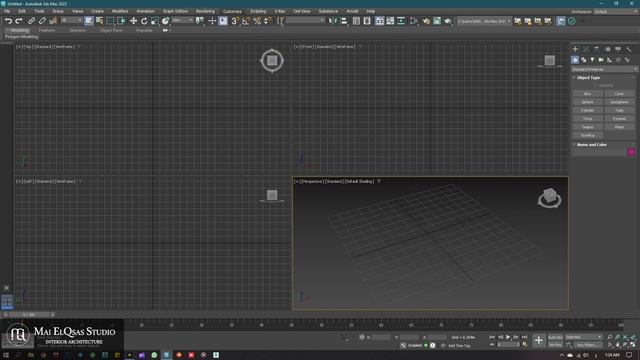The width and height of the screenshot is (640, 360).
Task: Click the time slider frame handle
Action: 29,315
